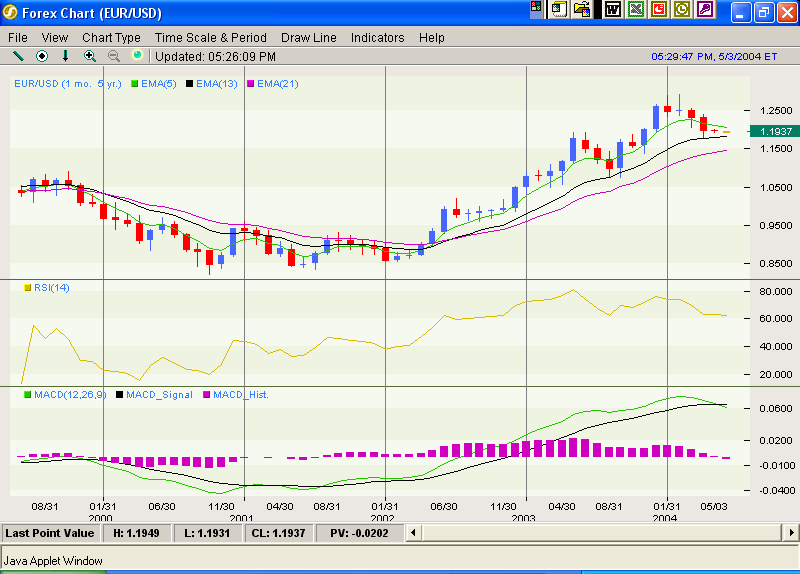Open the File menu
Screen dimensions: 800x574
[x=18, y=37]
